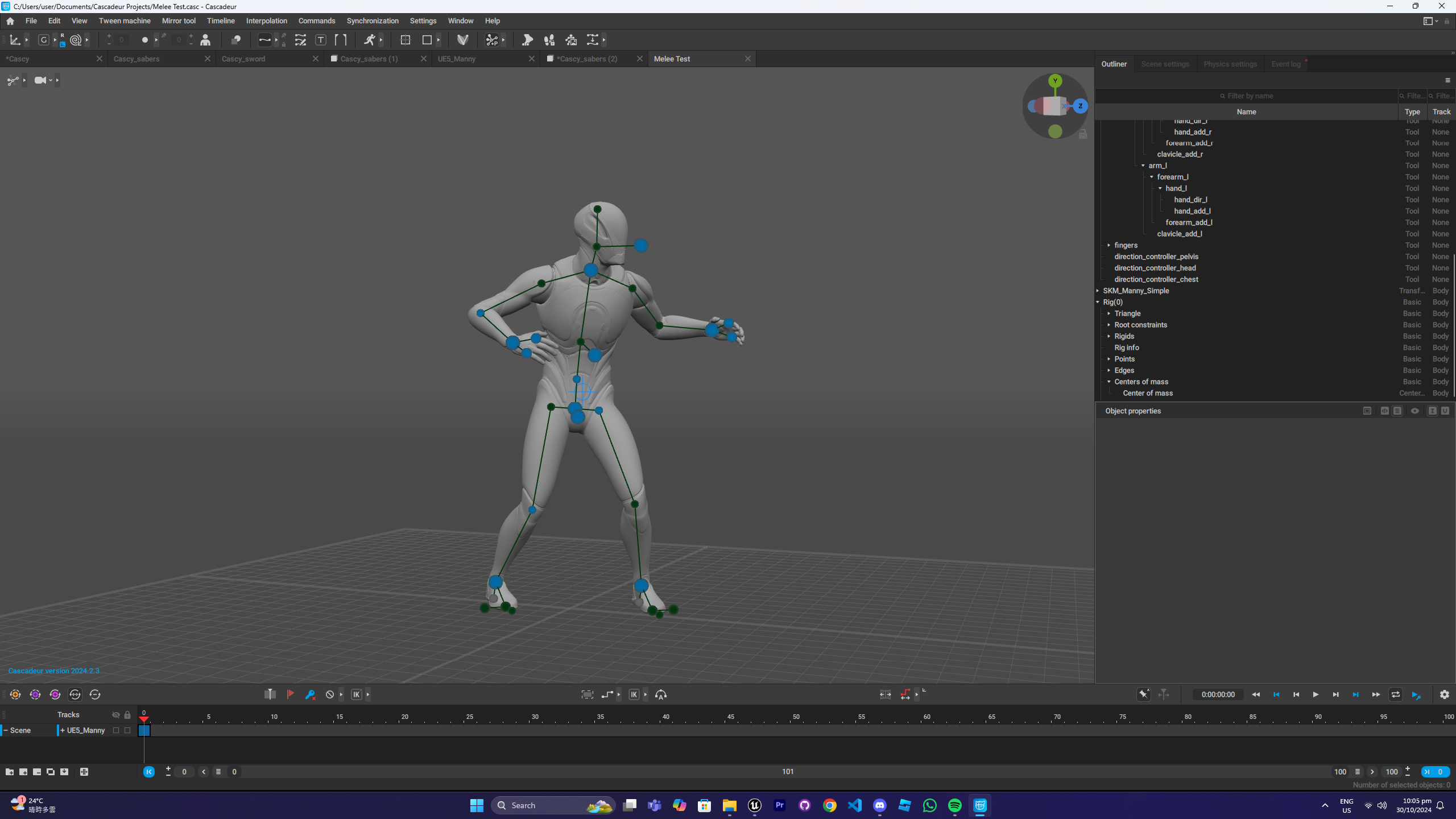Click the Z axis on view gizmo
Image resolution: width=1456 pixels, height=819 pixels.
pos(1080,106)
